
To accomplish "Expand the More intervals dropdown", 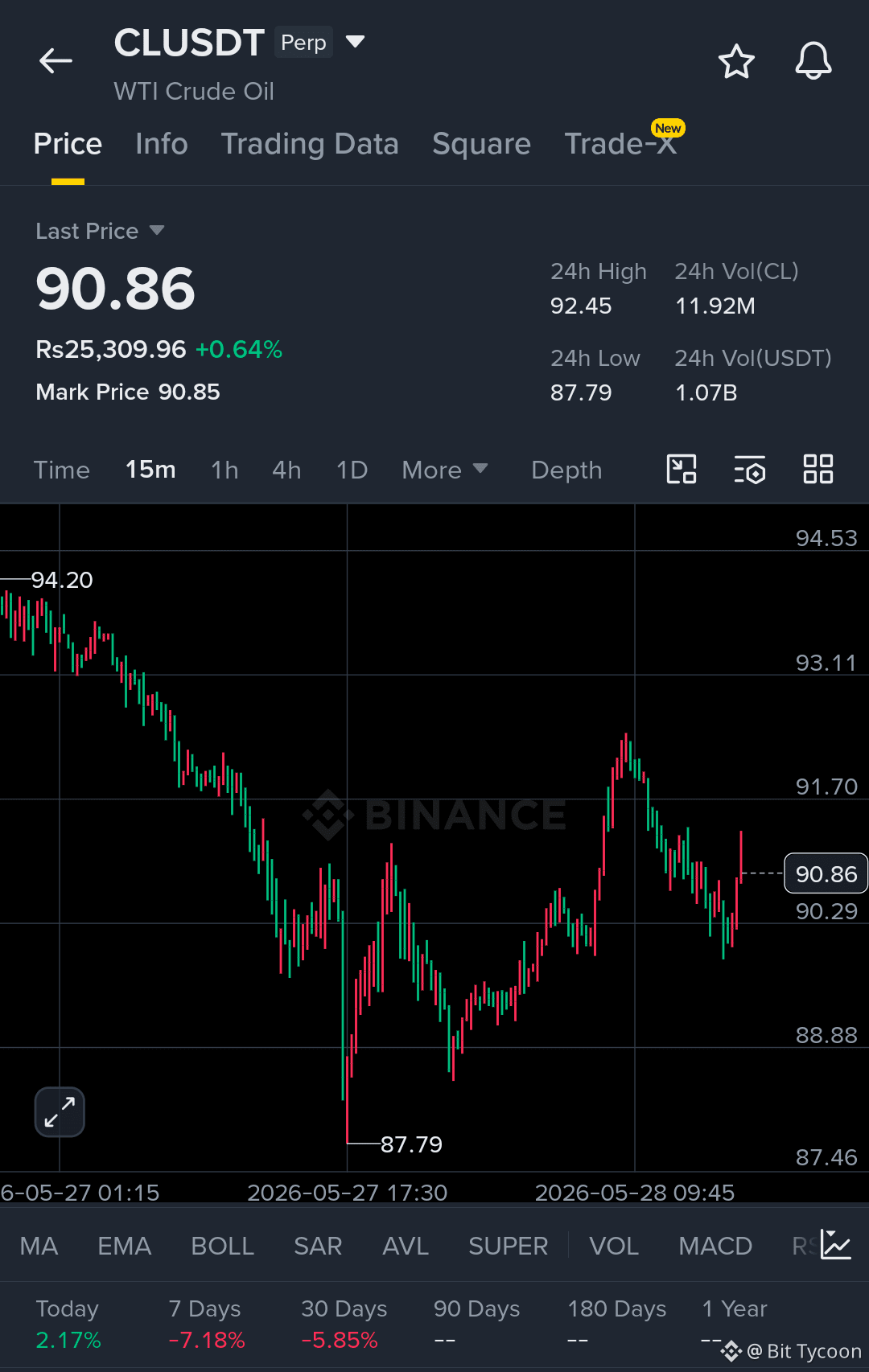I will pos(445,470).
